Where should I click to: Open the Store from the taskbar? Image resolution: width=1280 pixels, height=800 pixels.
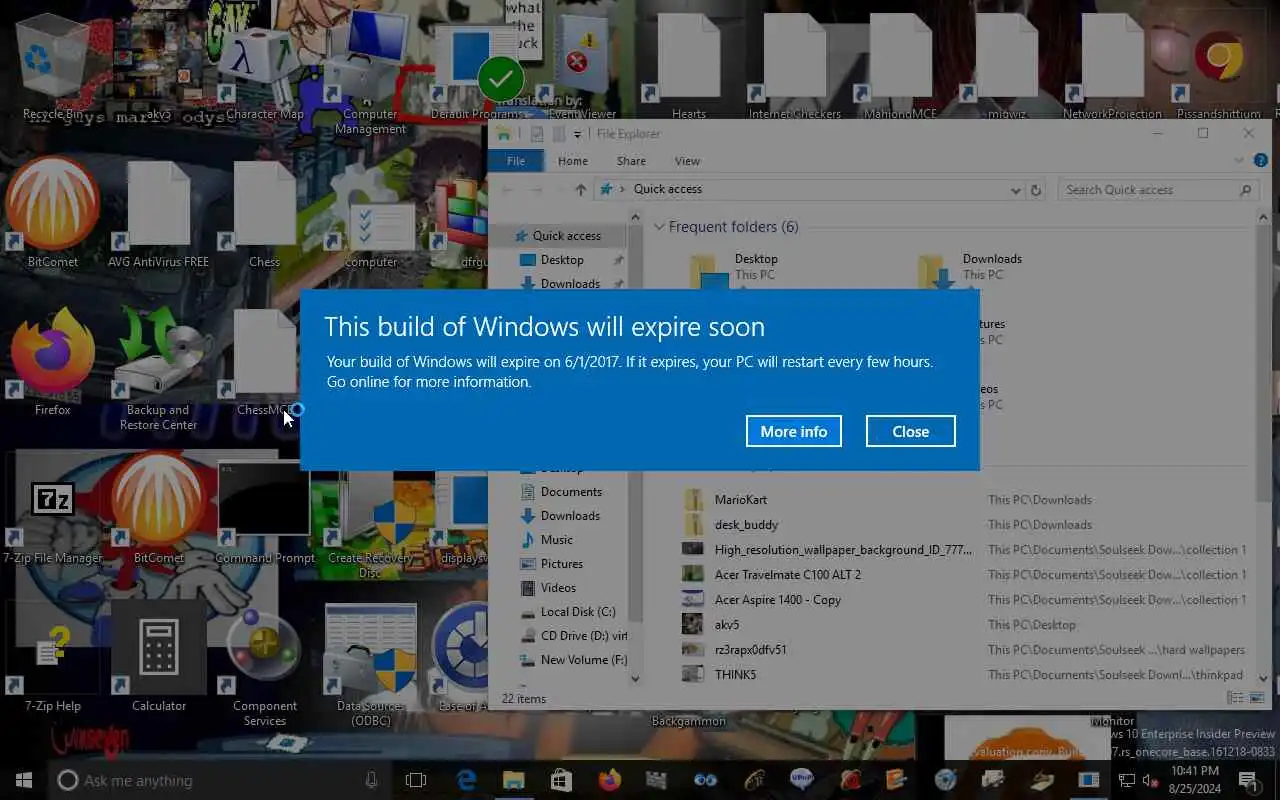point(561,780)
